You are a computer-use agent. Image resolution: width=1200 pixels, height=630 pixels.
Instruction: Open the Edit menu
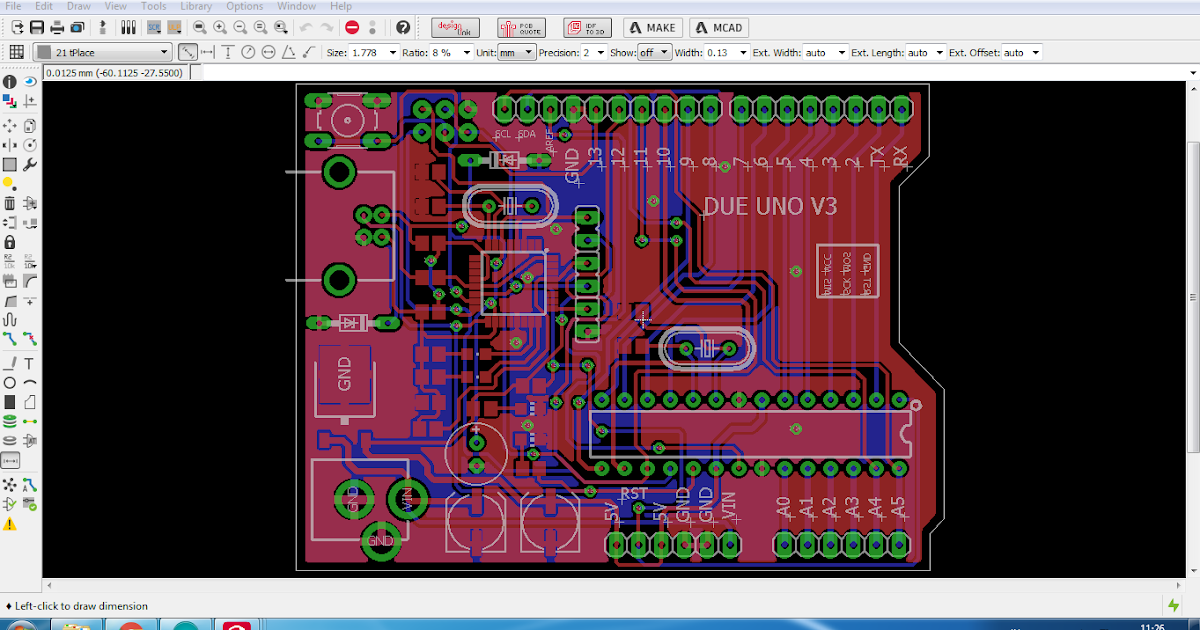coord(43,6)
